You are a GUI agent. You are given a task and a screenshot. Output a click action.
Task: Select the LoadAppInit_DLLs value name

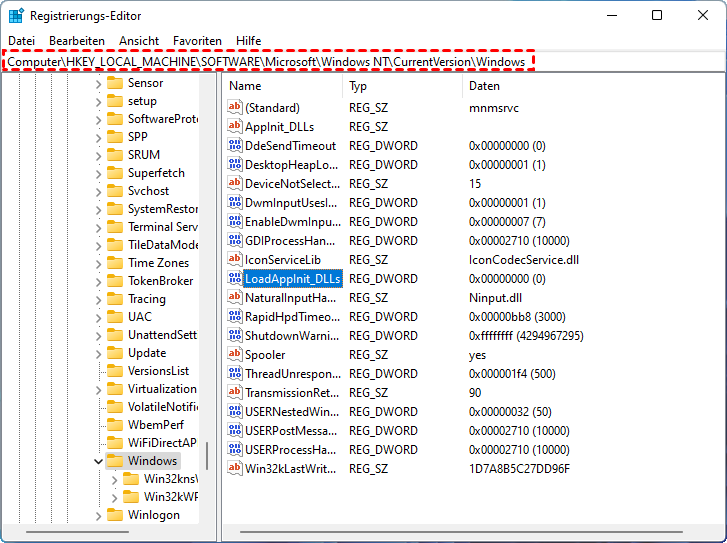tap(293, 279)
